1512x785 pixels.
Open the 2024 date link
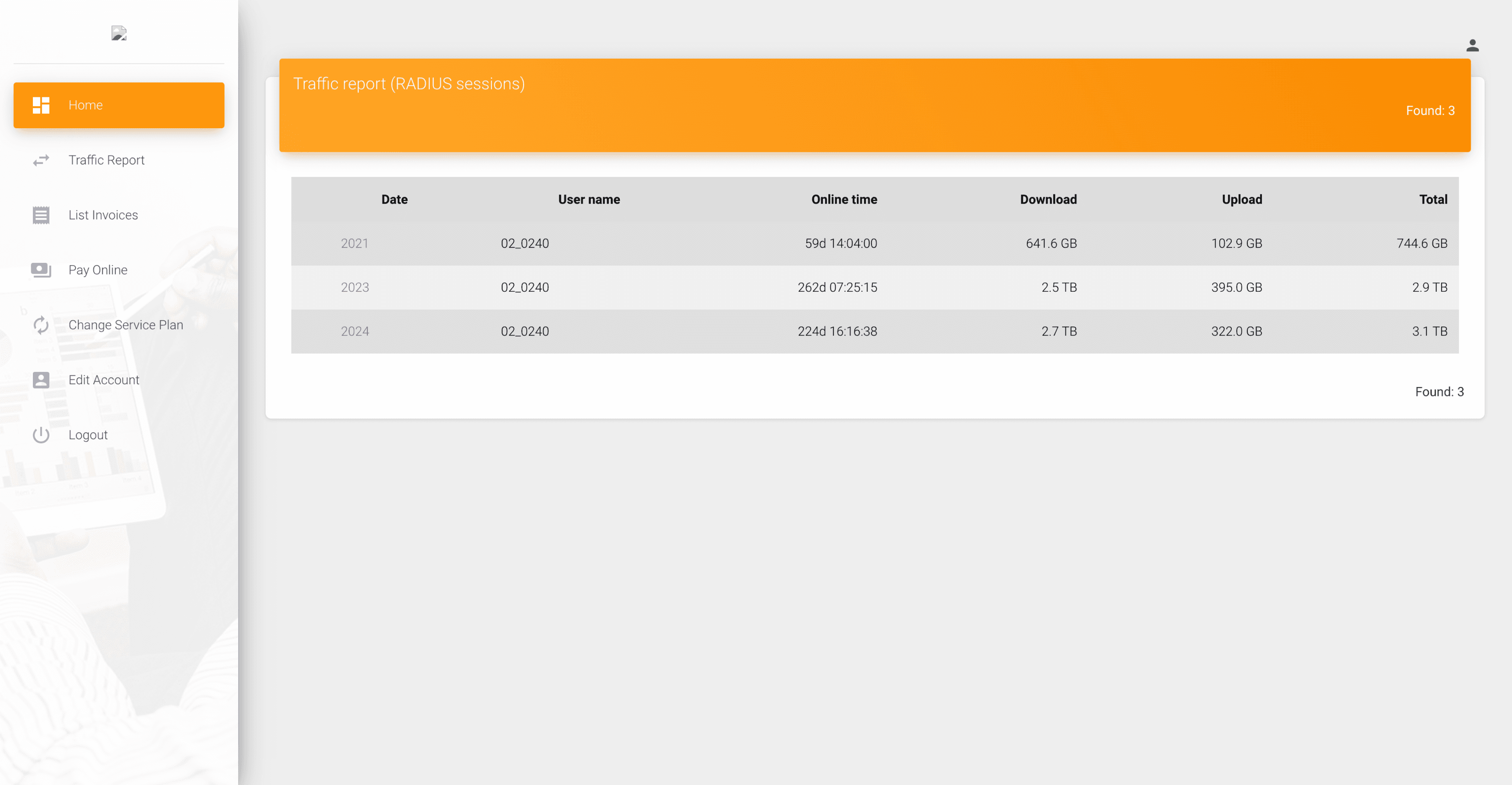[x=354, y=331]
